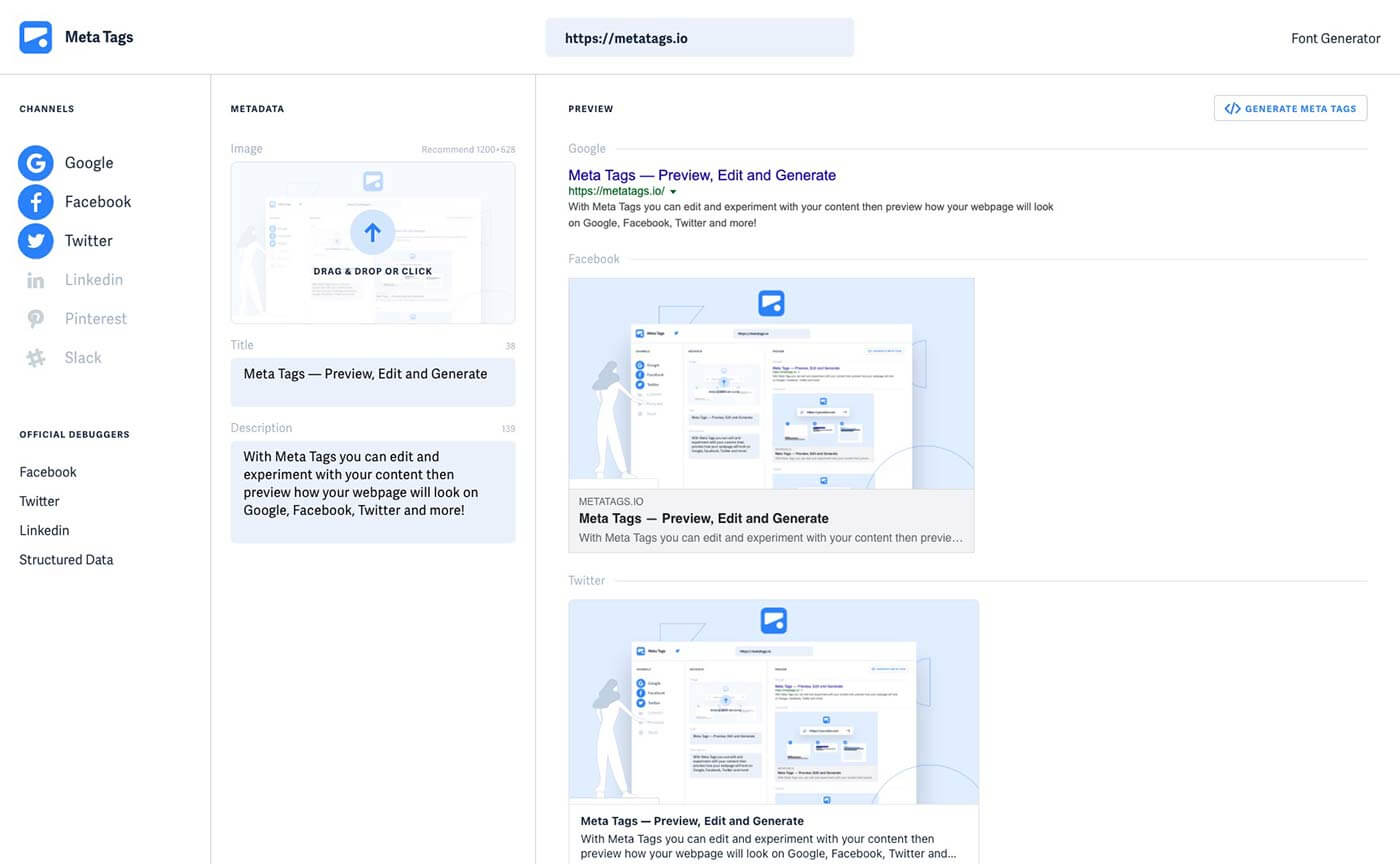1400x864 pixels.
Task: Click the Google preview title link
Action: pyautogui.click(x=702, y=175)
